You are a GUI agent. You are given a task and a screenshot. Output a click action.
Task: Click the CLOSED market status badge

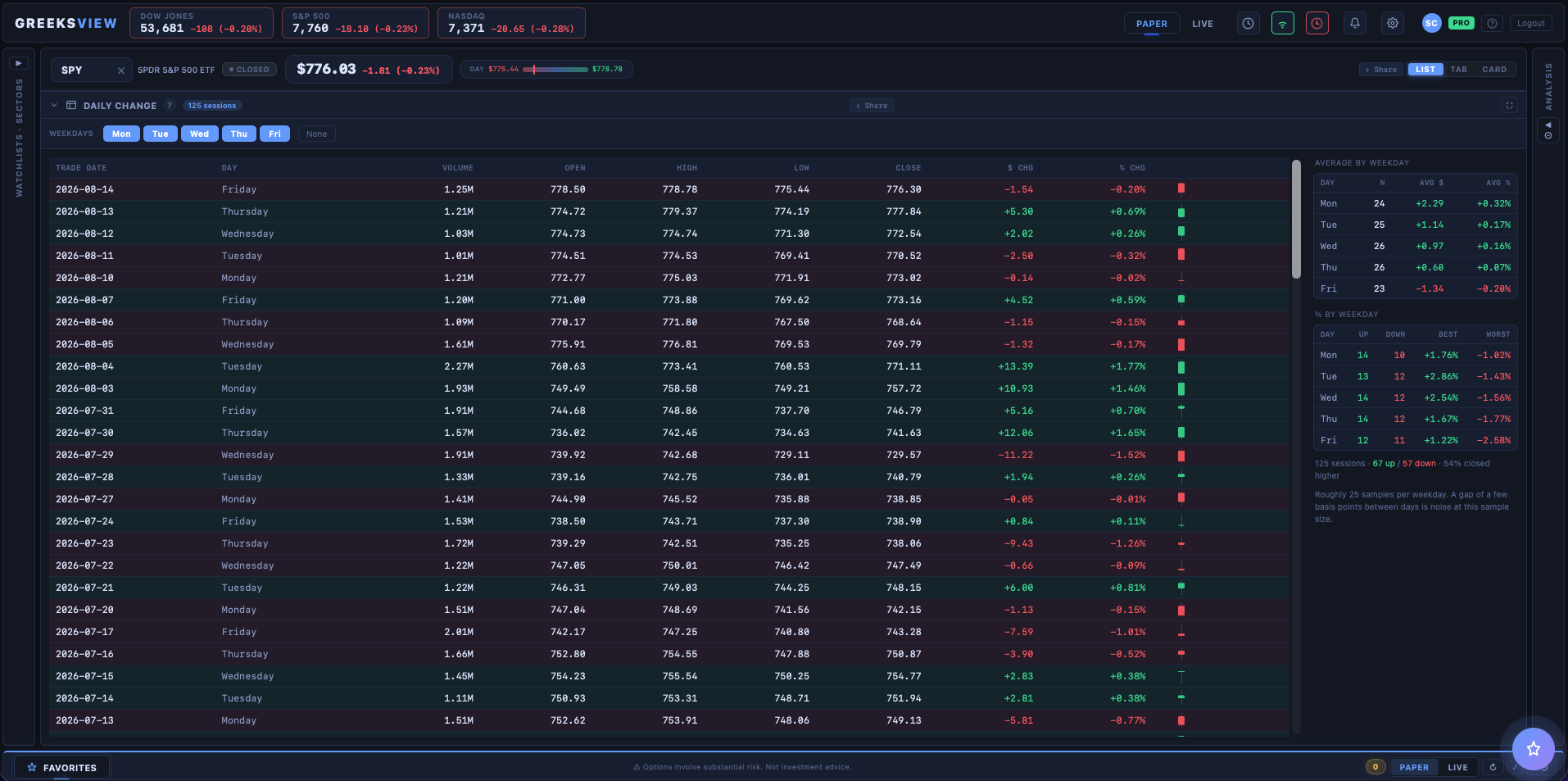point(249,70)
